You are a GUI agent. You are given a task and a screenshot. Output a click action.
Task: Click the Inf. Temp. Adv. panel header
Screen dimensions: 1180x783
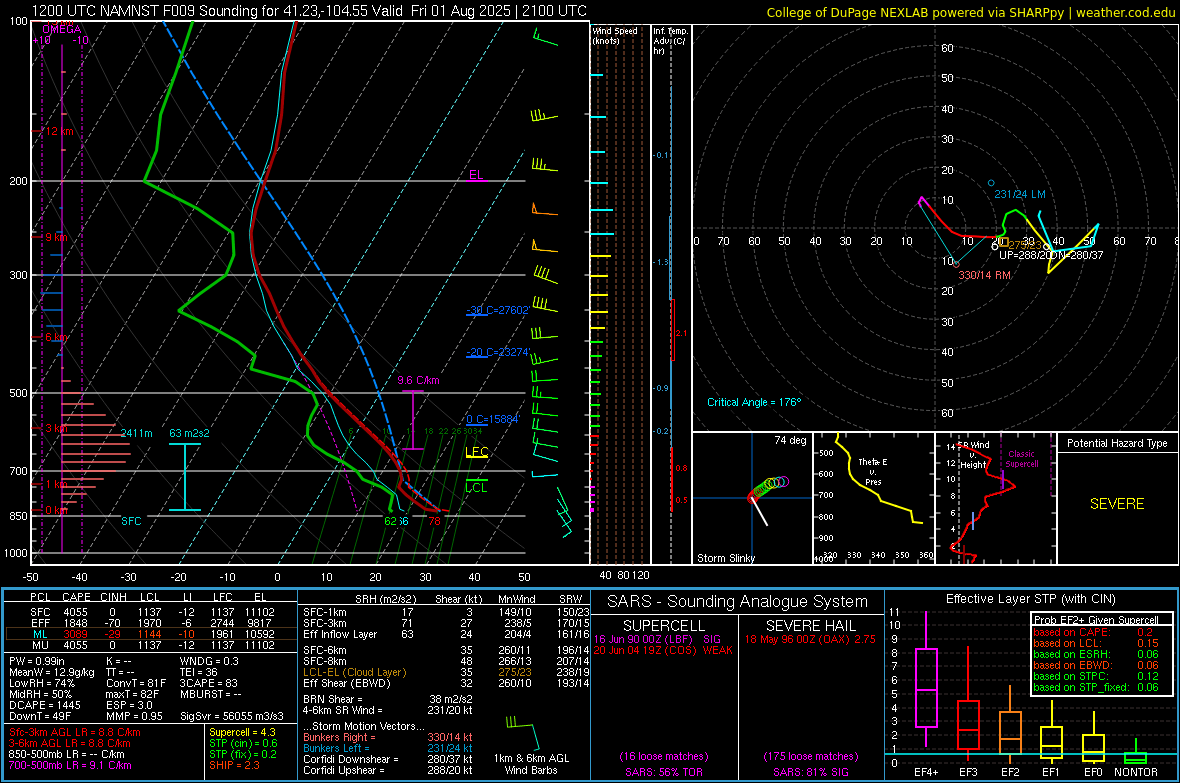pyautogui.click(x=670, y=41)
